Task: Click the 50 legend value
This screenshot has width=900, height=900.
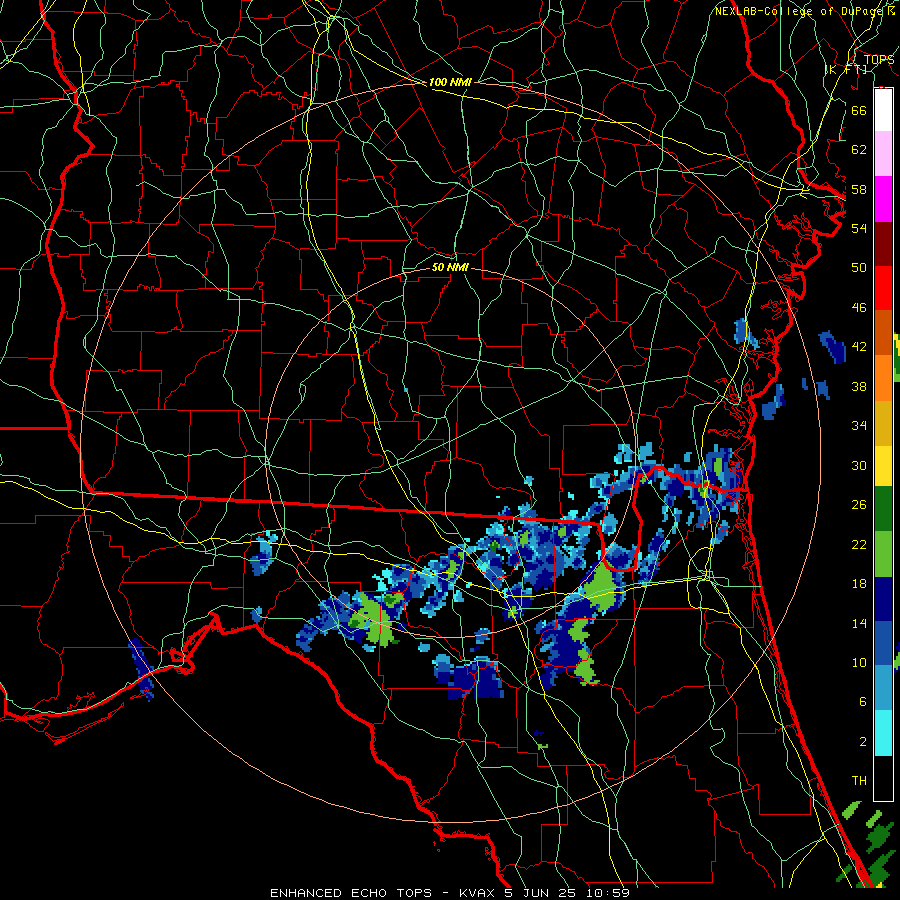Action: click(x=859, y=268)
